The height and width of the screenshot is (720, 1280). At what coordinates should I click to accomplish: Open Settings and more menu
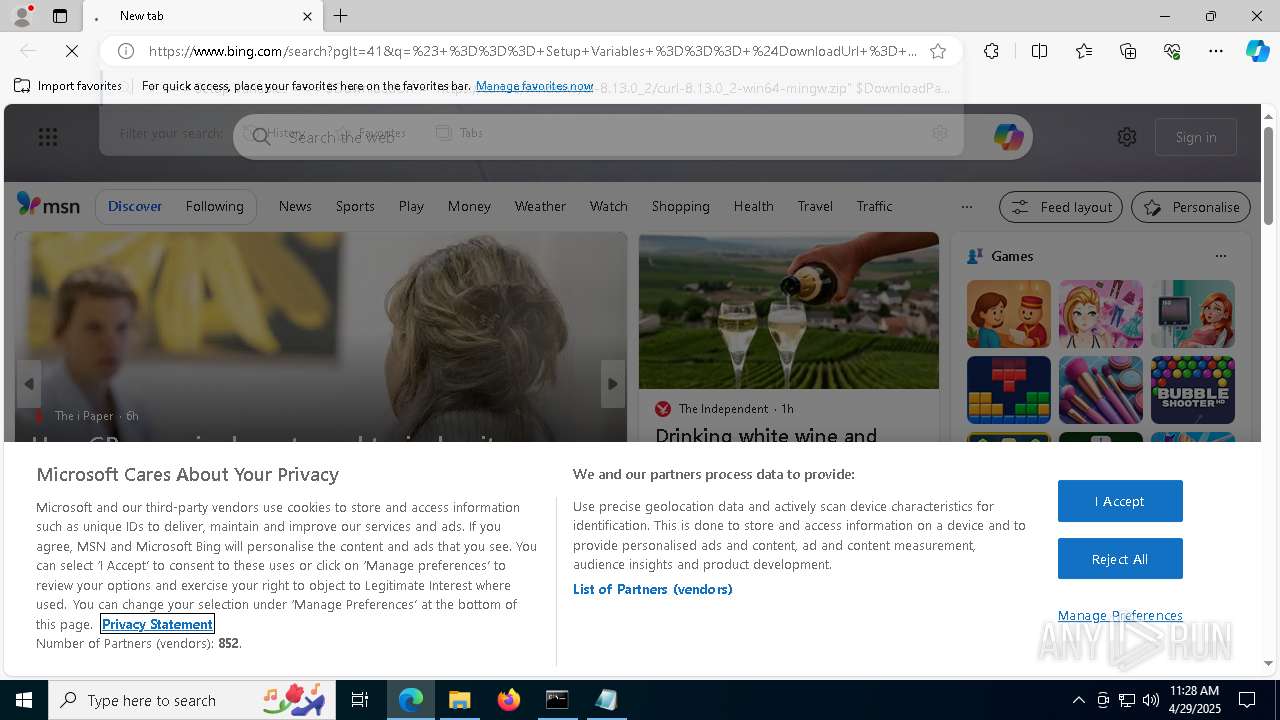[1216, 51]
